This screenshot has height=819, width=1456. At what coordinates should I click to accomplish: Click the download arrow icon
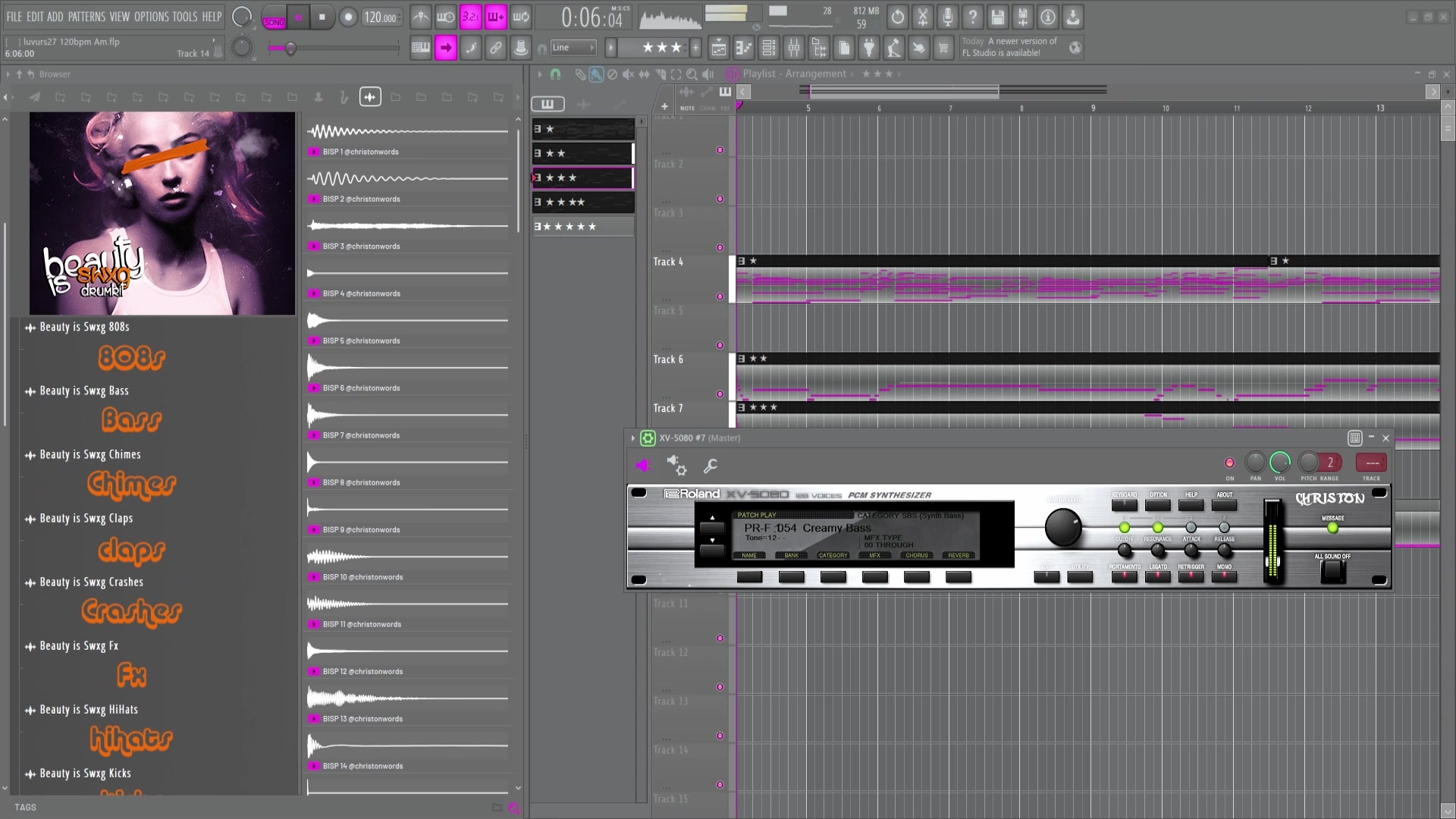(x=1073, y=17)
